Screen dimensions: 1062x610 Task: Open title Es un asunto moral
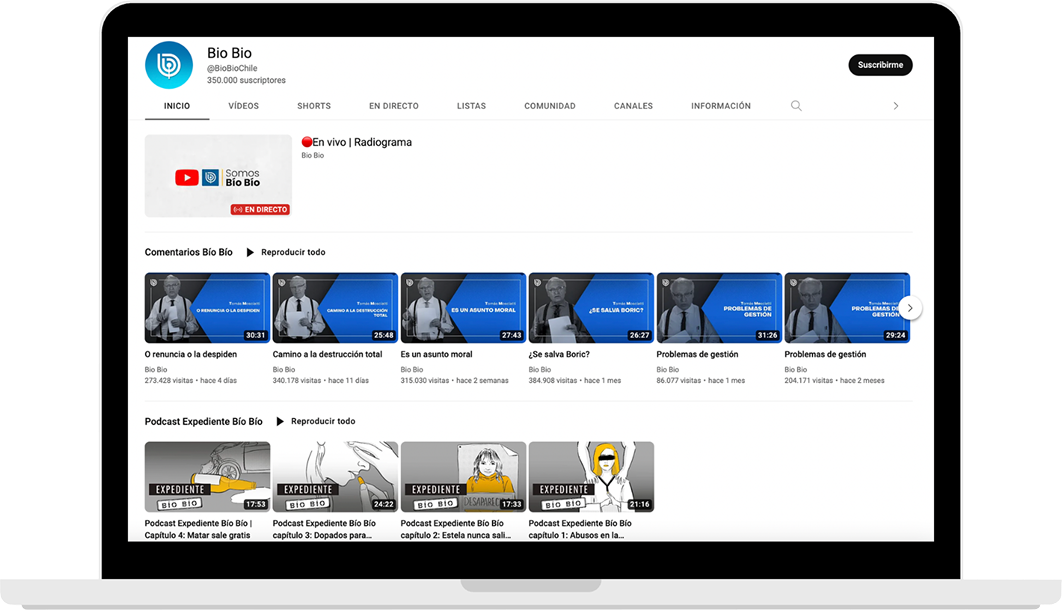pos(436,355)
